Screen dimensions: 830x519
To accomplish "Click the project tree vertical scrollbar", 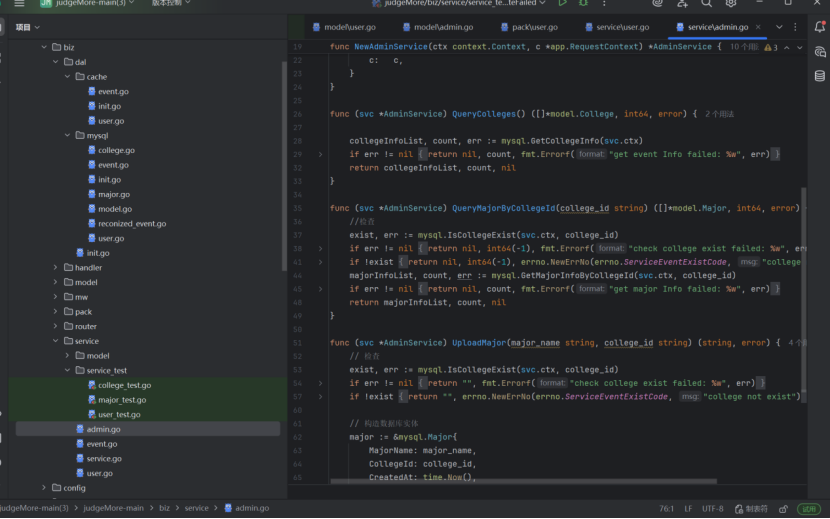I will [x=284, y=164].
